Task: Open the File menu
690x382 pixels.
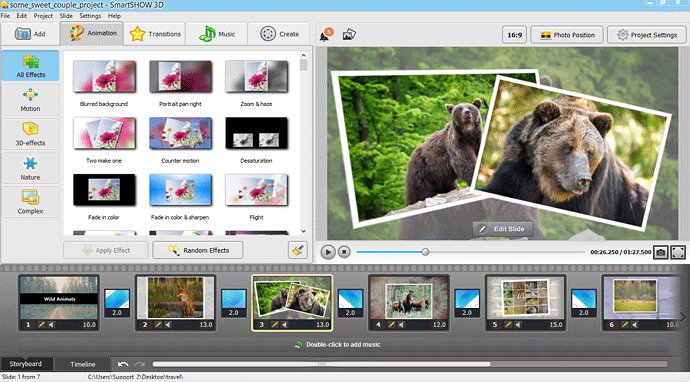Action: coord(5,16)
